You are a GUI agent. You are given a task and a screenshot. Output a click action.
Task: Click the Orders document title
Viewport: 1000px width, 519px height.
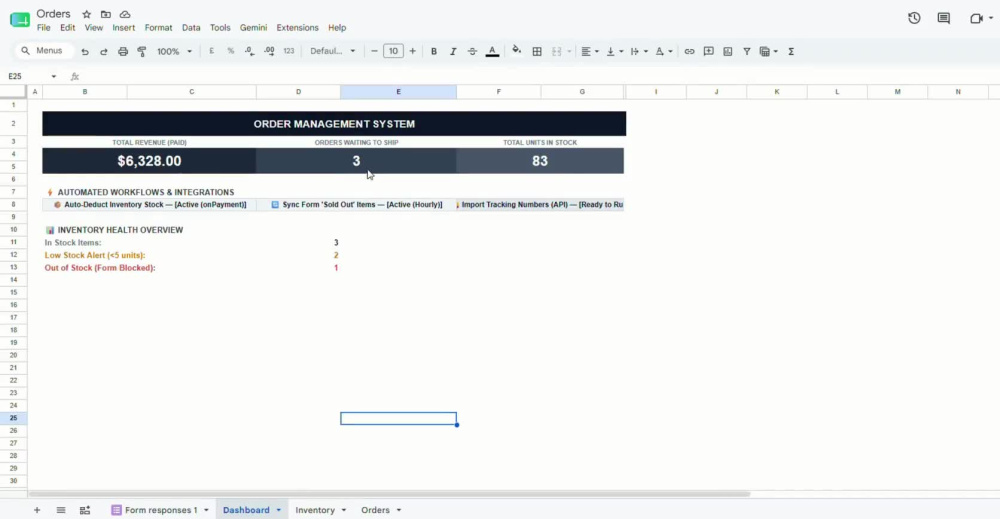point(54,13)
